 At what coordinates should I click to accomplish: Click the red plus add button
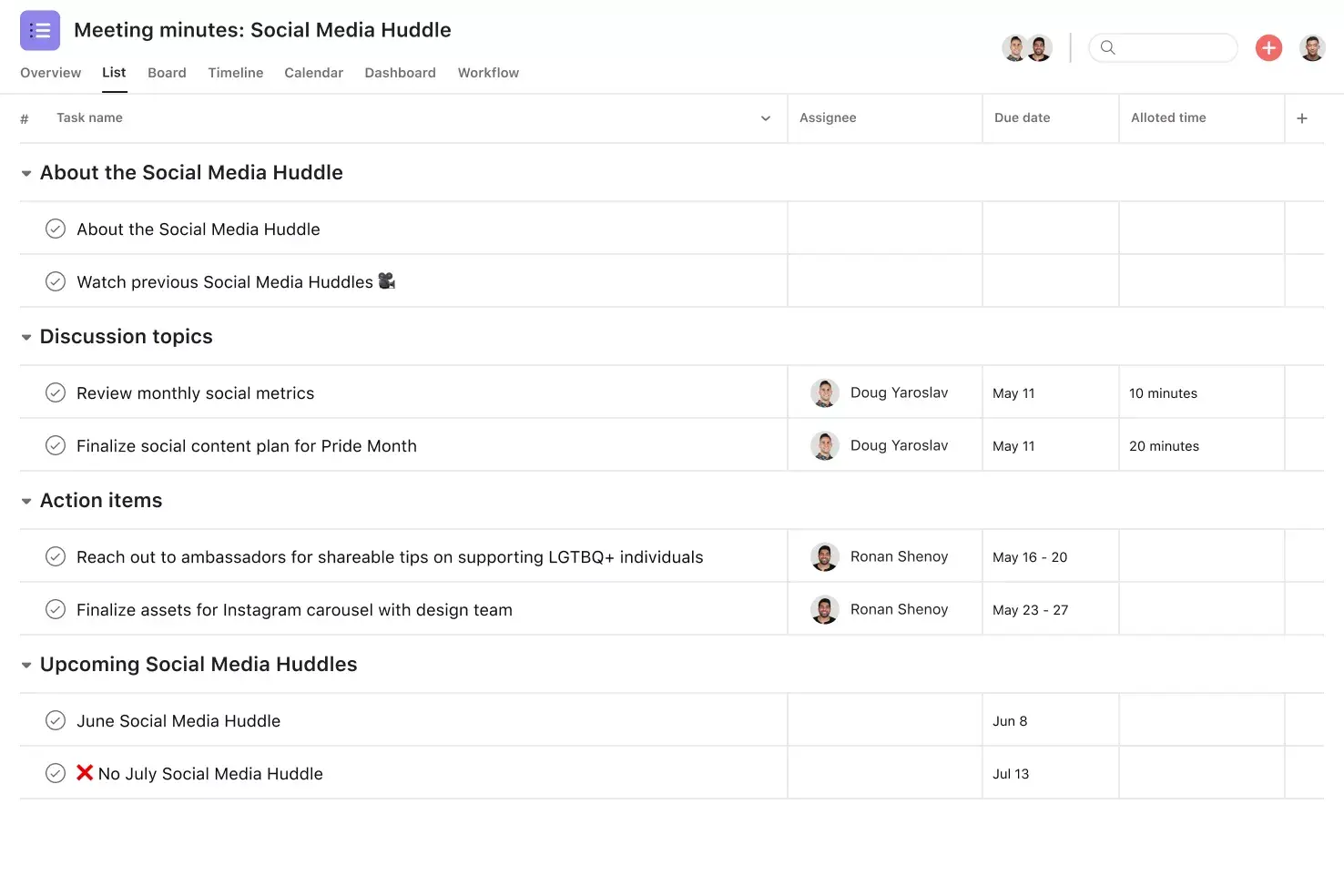(1268, 48)
